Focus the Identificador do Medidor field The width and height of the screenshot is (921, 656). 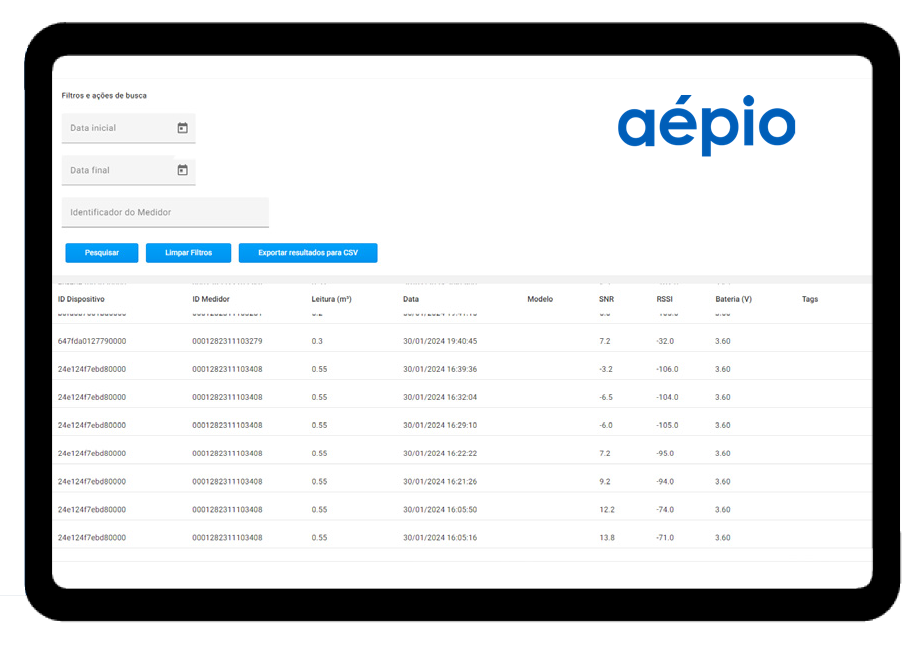pyautogui.click(x=165, y=212)
